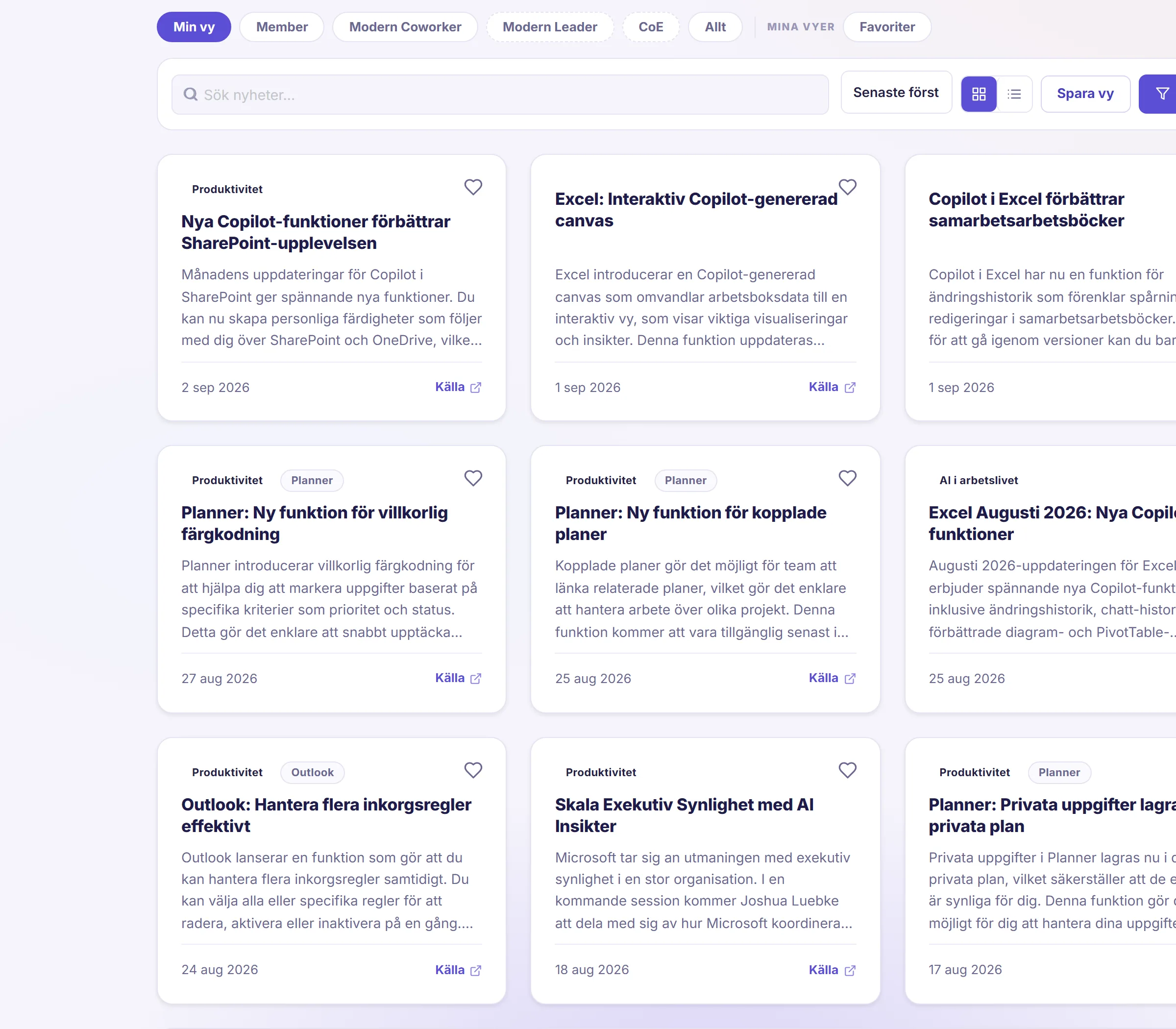Viewport: 1176px width, 1029px height.
Task: Open Källa link for SharePoint-upplevelsen article
Action: click(x=458, y=387)
